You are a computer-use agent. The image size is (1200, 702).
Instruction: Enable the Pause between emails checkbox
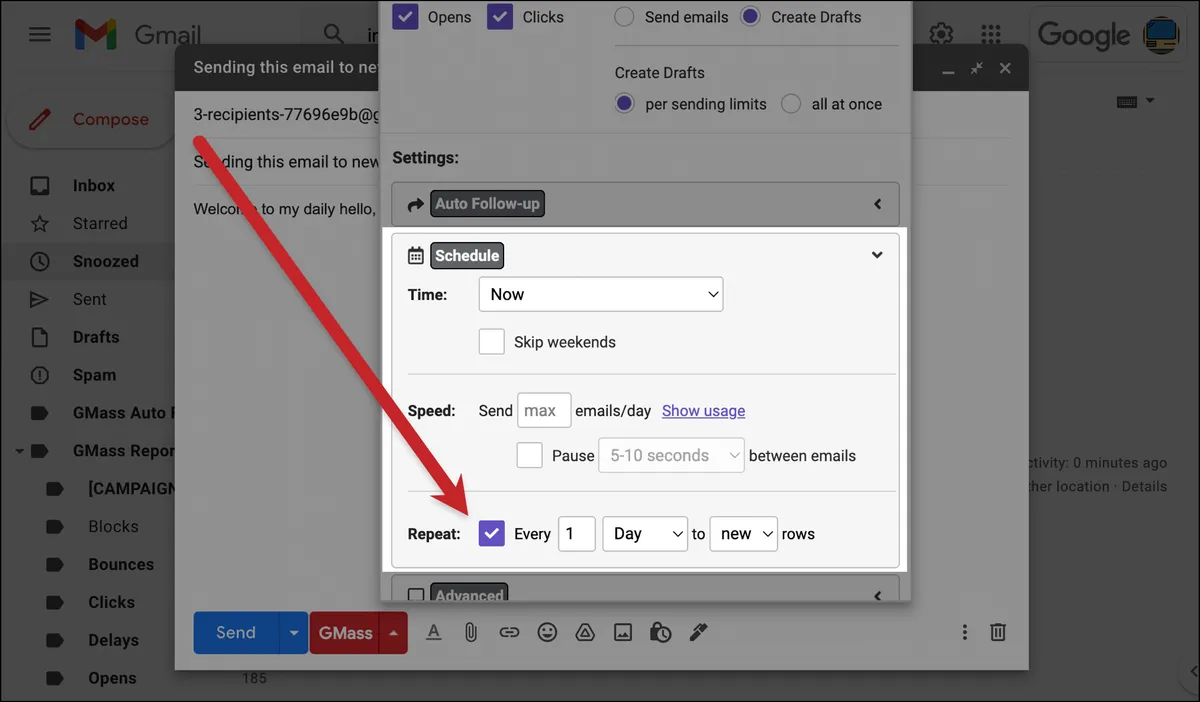(530, 455)
